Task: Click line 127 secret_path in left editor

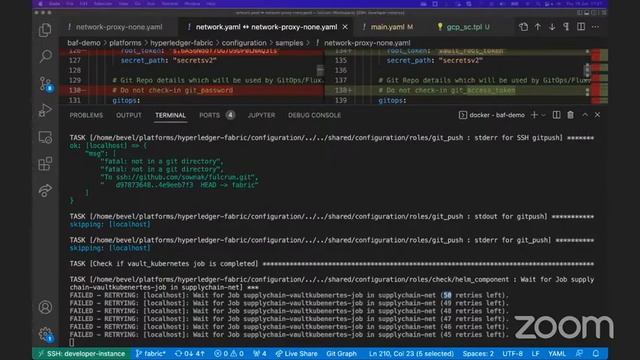Action: pyautogui.click(x=168, y=60)
